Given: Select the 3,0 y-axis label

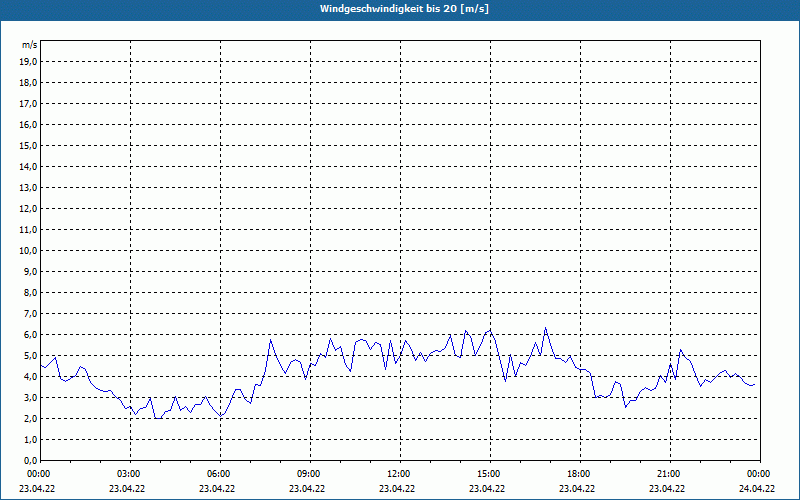Looking at the screenshot, I should 31,397.
